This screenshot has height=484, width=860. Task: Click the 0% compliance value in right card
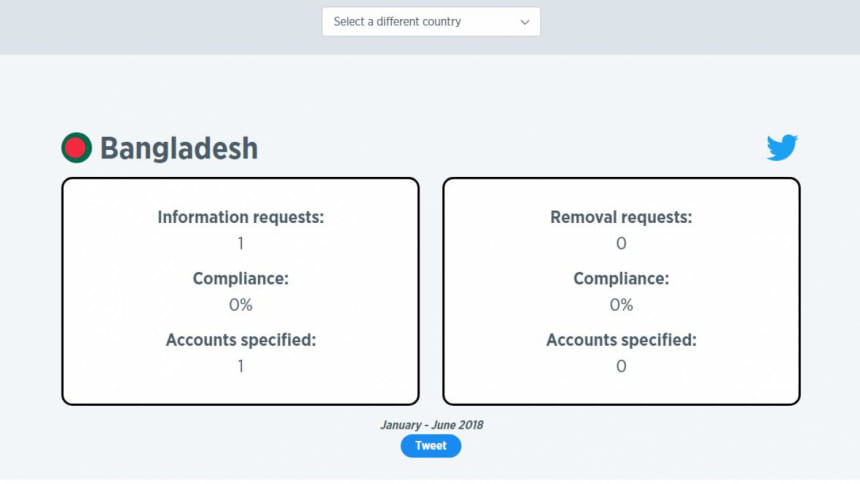(x=621, y=305)
